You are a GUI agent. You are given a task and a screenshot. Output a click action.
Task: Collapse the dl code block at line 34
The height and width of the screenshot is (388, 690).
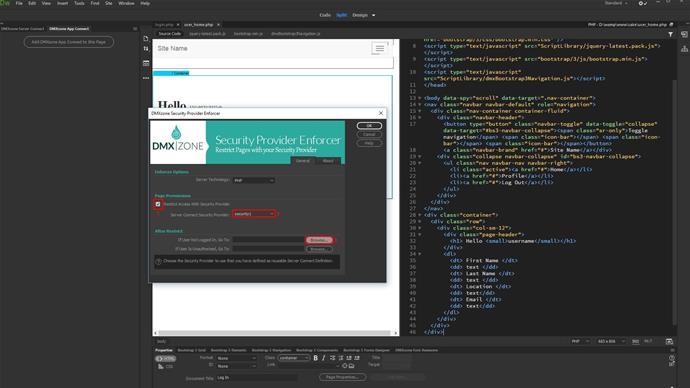tap(419, 254)
